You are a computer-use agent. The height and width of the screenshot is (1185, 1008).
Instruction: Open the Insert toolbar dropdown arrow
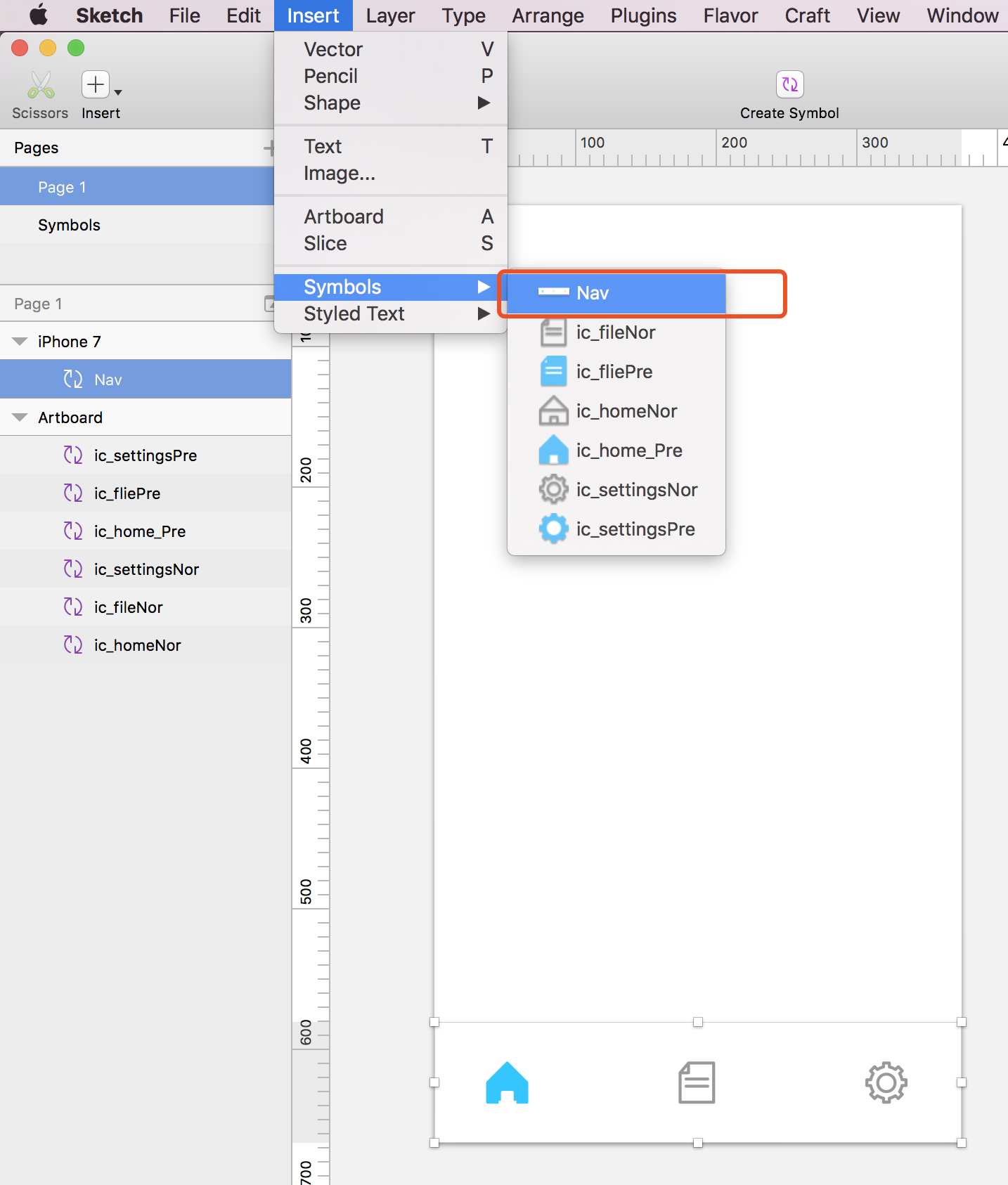(118, 92)
